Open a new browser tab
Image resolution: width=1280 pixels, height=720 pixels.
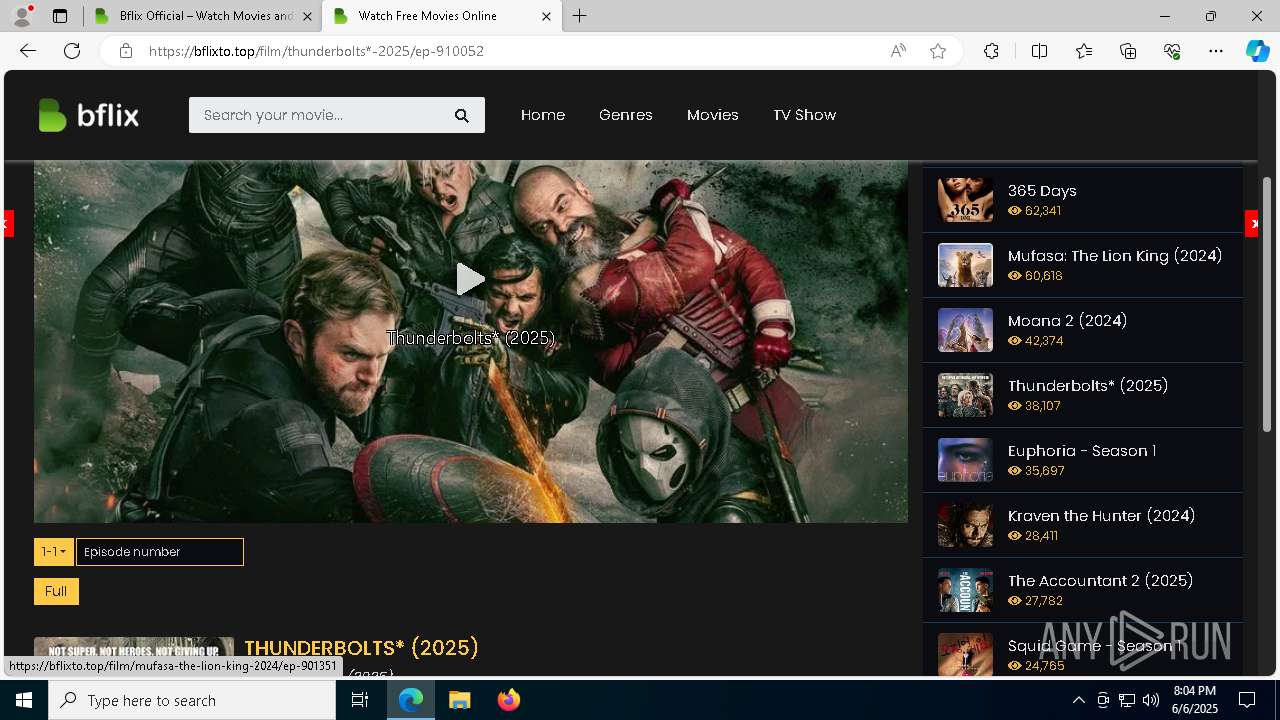(580, 16)
